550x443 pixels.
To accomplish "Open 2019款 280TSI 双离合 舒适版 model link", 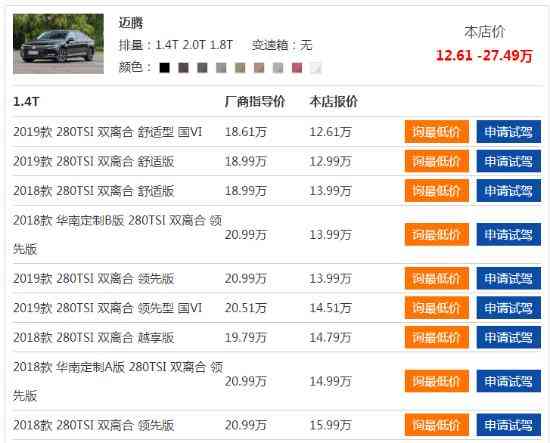I will (x=94, y=161).
